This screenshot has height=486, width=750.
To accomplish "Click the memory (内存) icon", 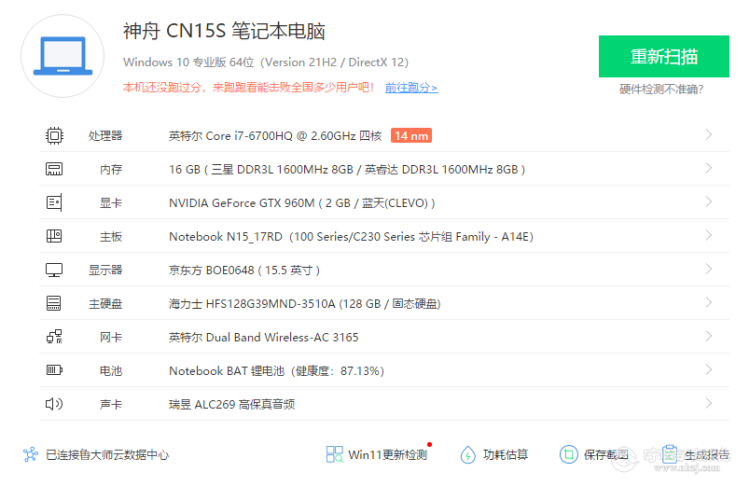I will (x=54, y=169).
